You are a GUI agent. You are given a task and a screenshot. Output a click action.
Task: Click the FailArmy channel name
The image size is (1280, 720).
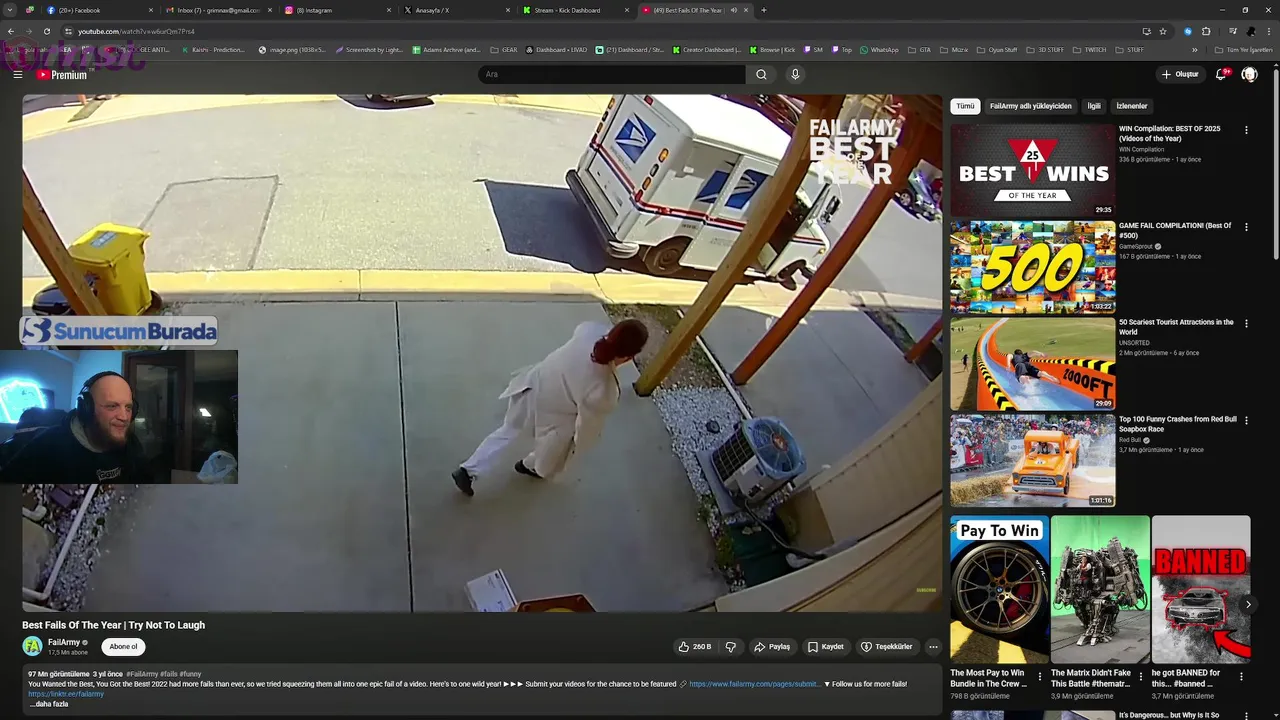point(64,642)
